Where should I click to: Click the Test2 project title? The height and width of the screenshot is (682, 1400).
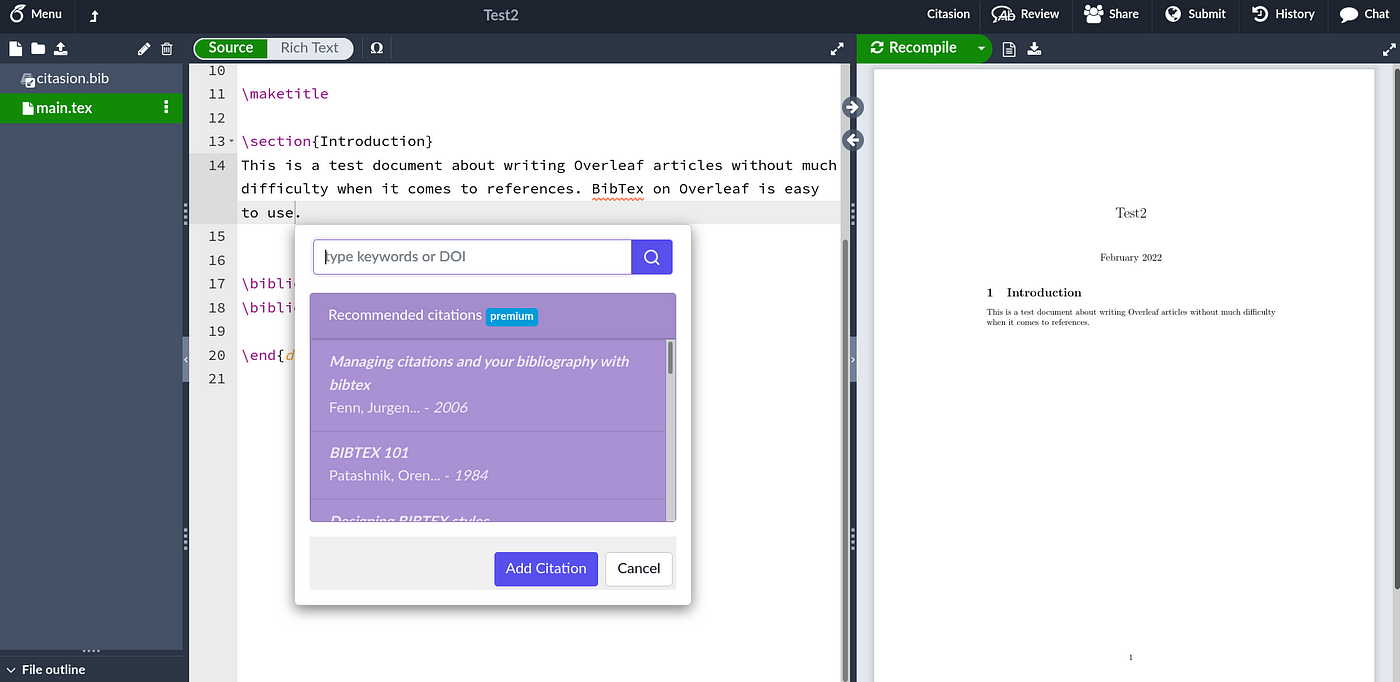500,15
